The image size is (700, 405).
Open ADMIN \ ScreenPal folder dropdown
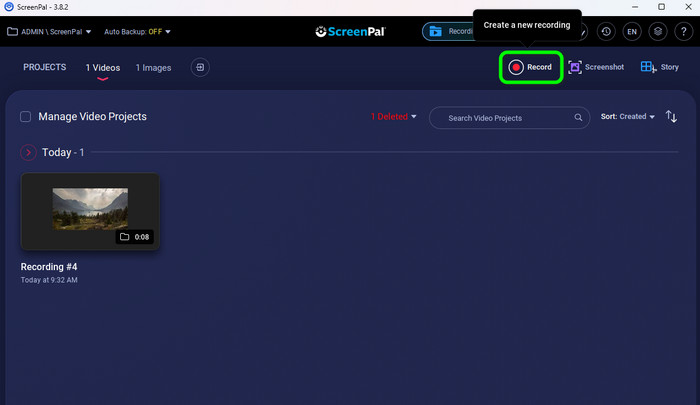(50, 32)
